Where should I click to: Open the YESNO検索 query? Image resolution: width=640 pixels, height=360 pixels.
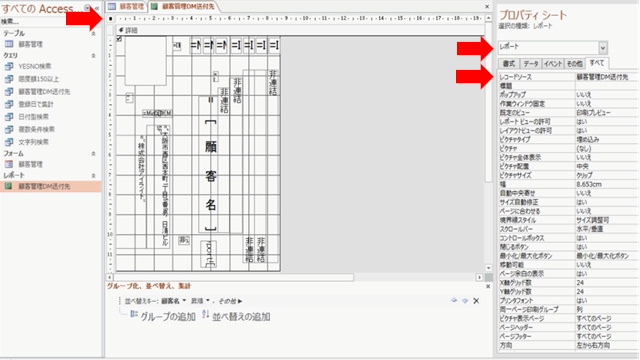coord(35,66)
